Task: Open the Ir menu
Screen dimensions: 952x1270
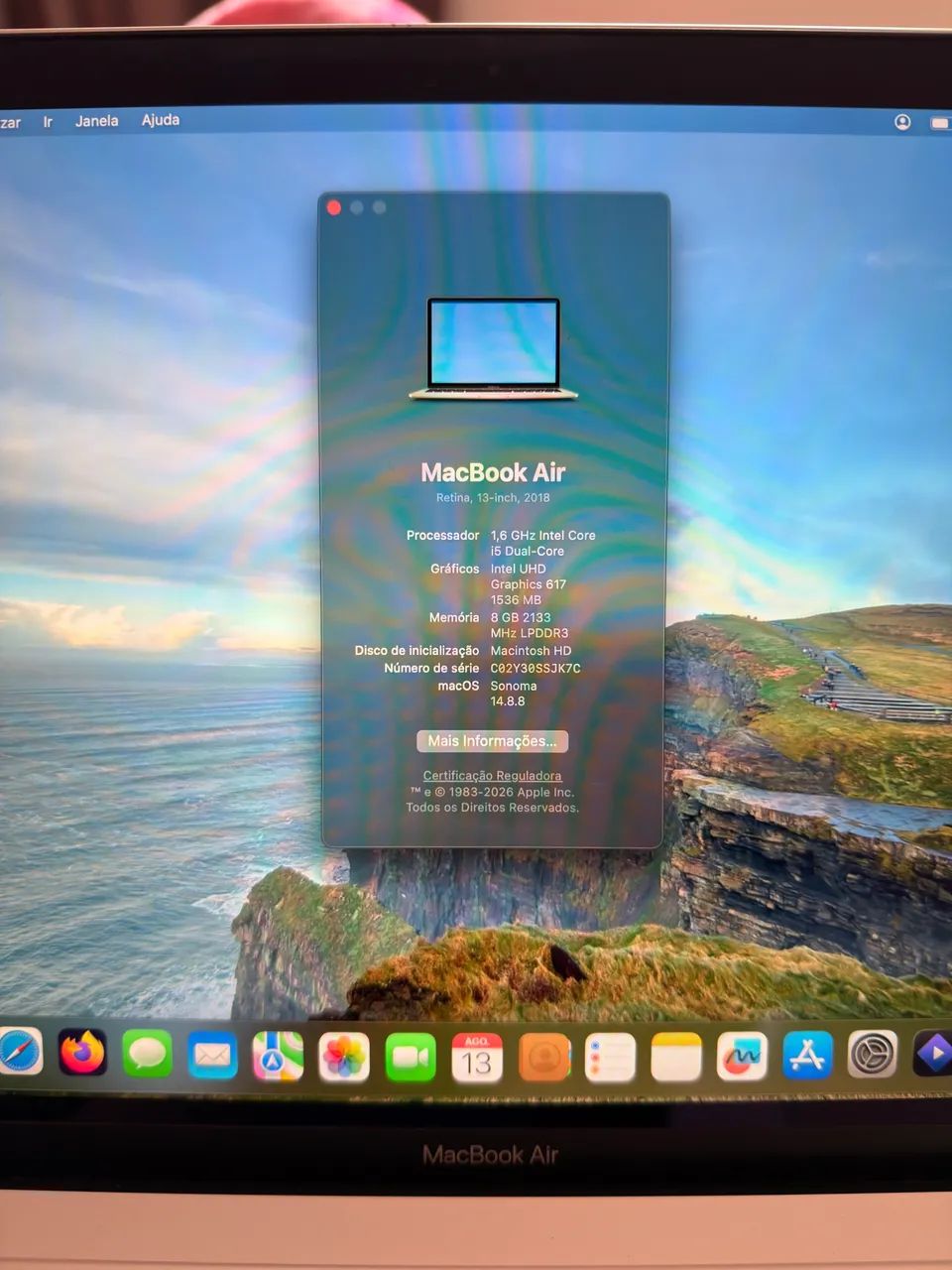Action: pos(48,121)
